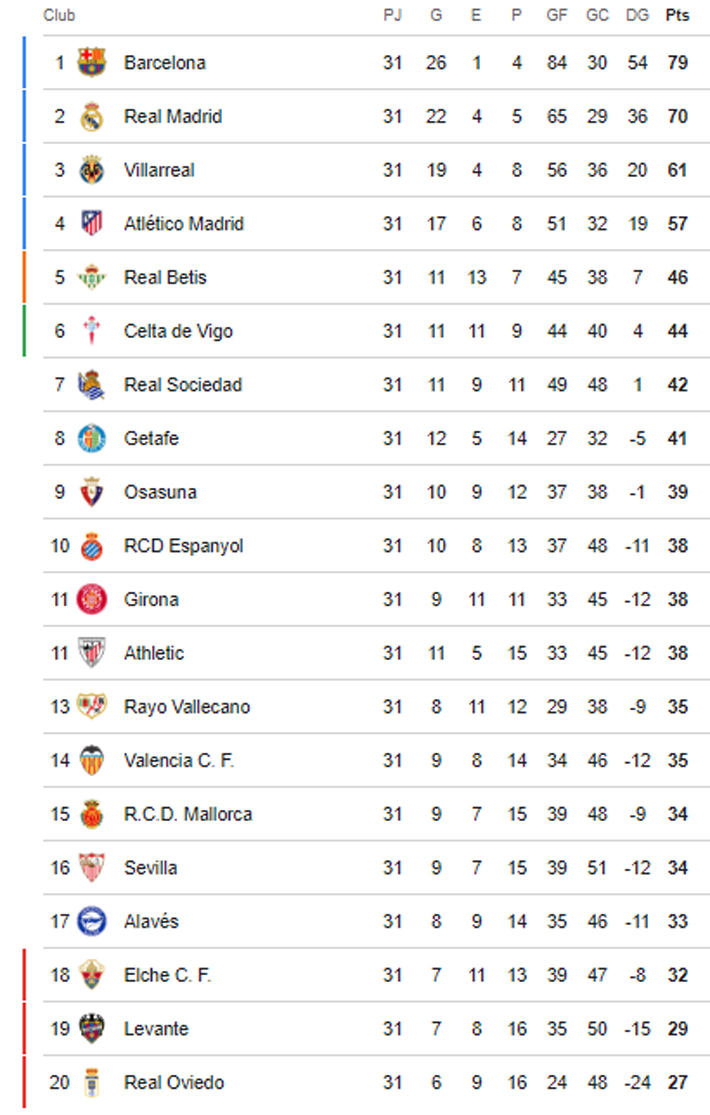Click the DG column header
This screenshot has width=710, height=1115.
(x=637, y=15)
